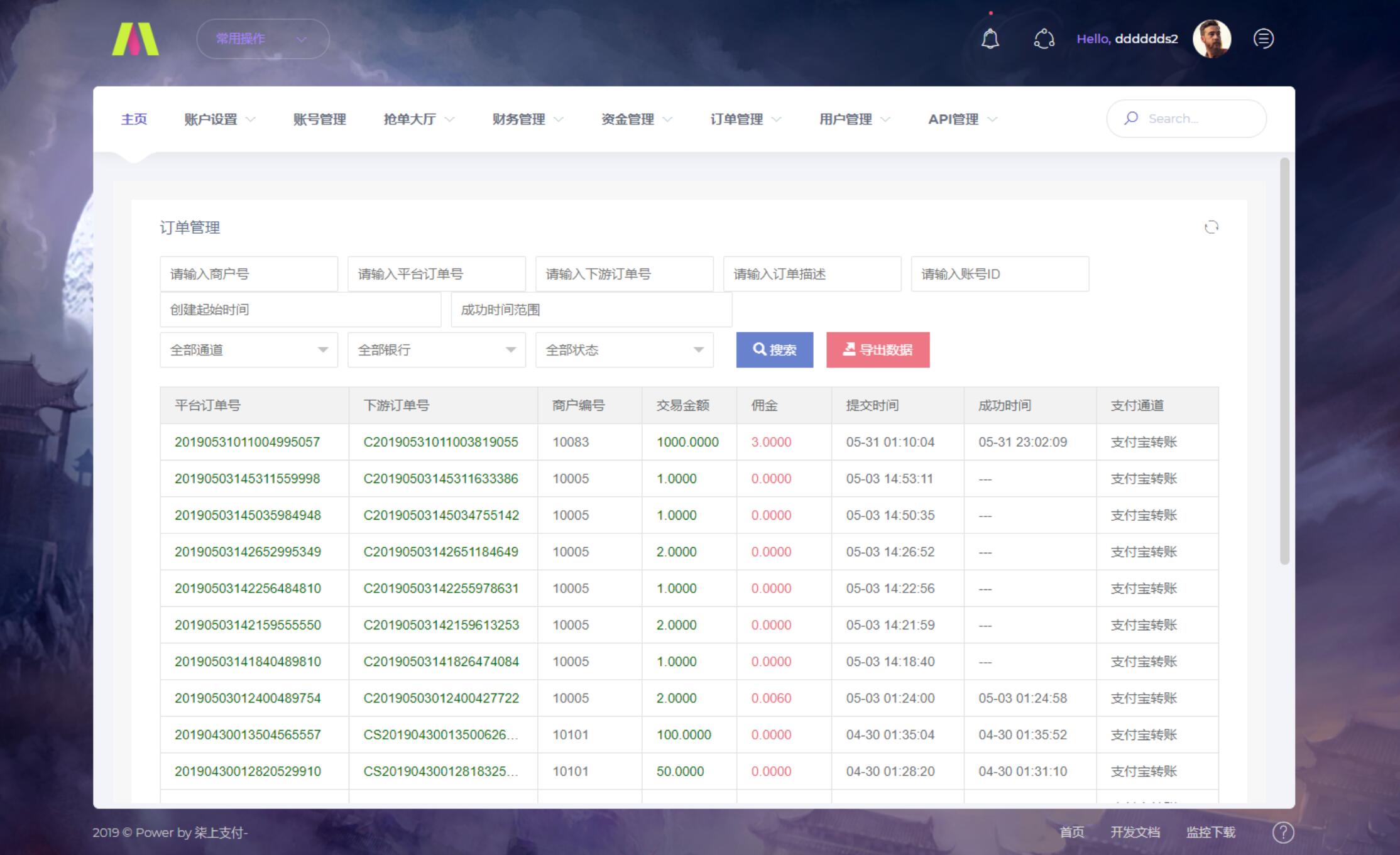Click the help question mark icon
1400x855 pixels.
tap(1282, 832)
